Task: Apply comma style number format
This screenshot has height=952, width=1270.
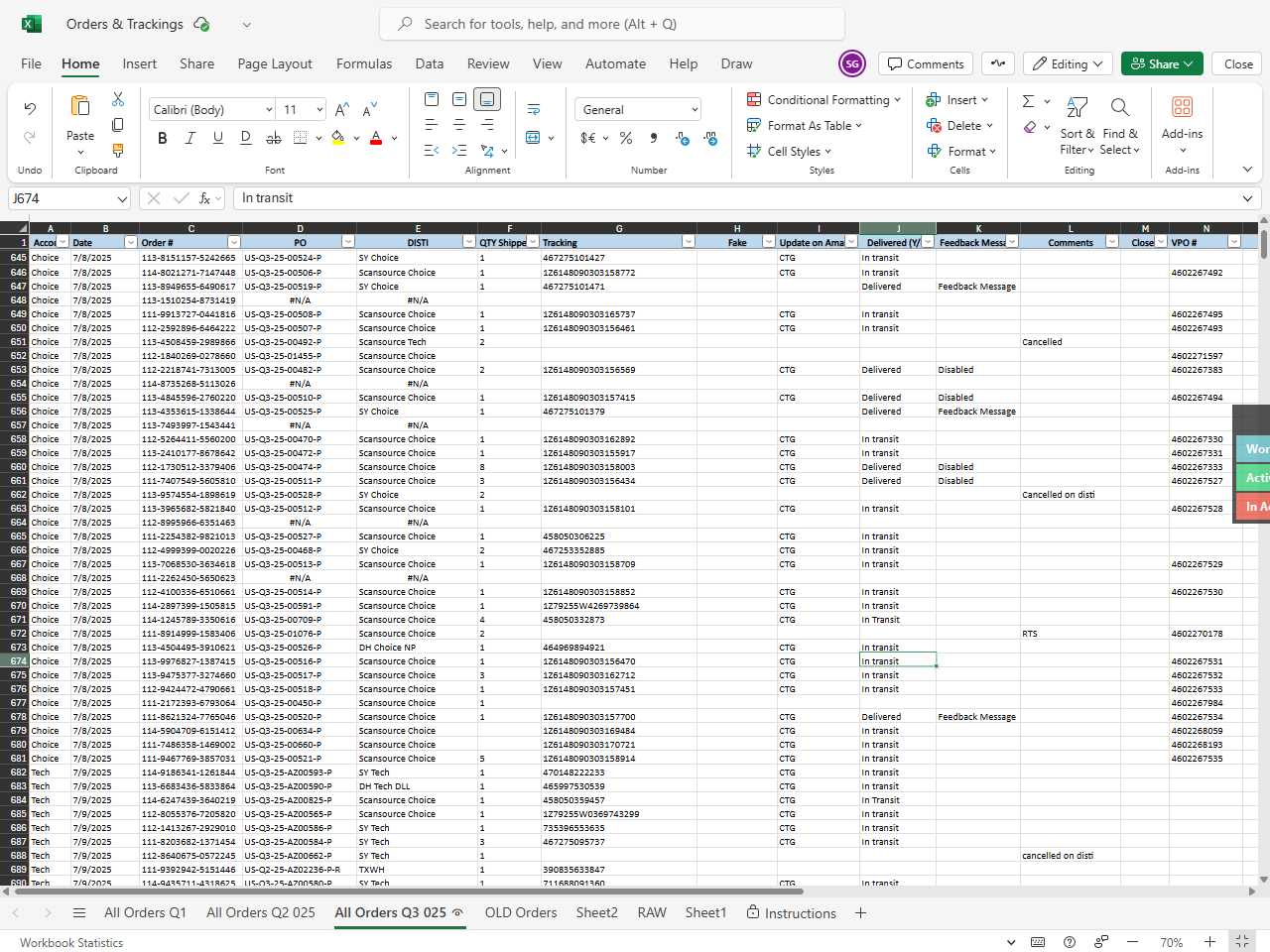Action: [x=654, y=138]
